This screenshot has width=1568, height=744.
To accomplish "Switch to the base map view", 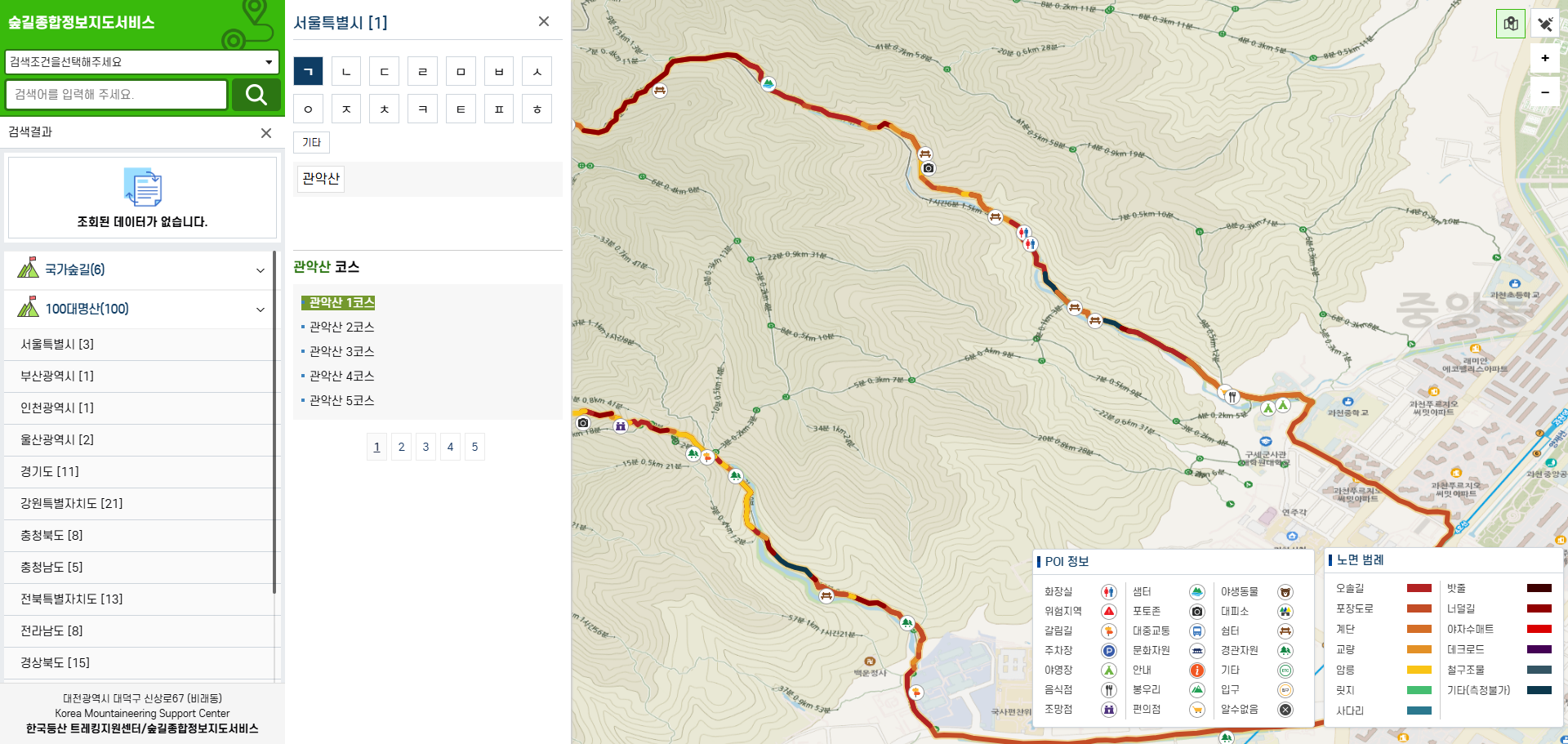I will (1510, 24).
